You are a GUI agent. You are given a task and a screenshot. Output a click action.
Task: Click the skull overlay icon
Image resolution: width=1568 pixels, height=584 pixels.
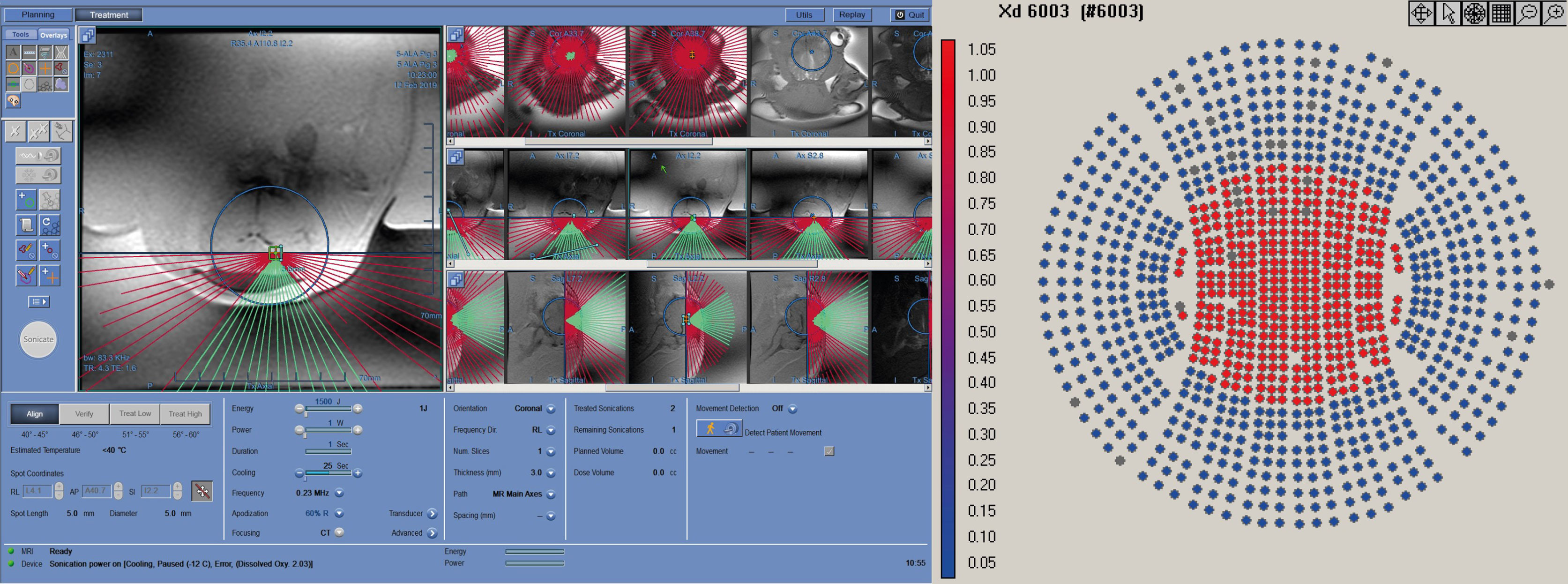pyautogui.click(x=13, y=100)
